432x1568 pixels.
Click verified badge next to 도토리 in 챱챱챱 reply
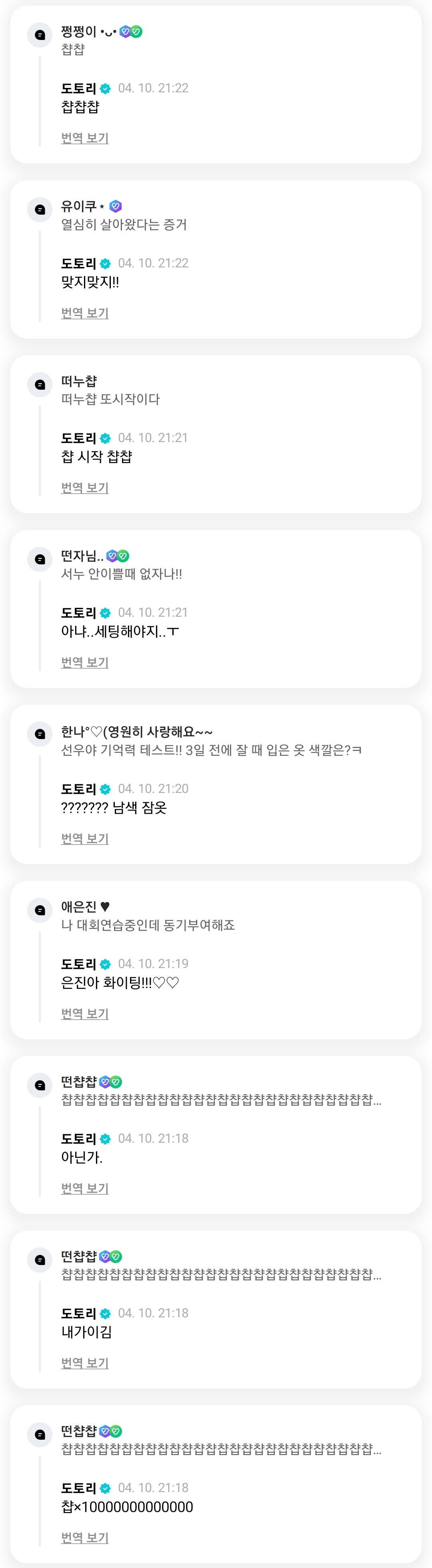[106, 89]
